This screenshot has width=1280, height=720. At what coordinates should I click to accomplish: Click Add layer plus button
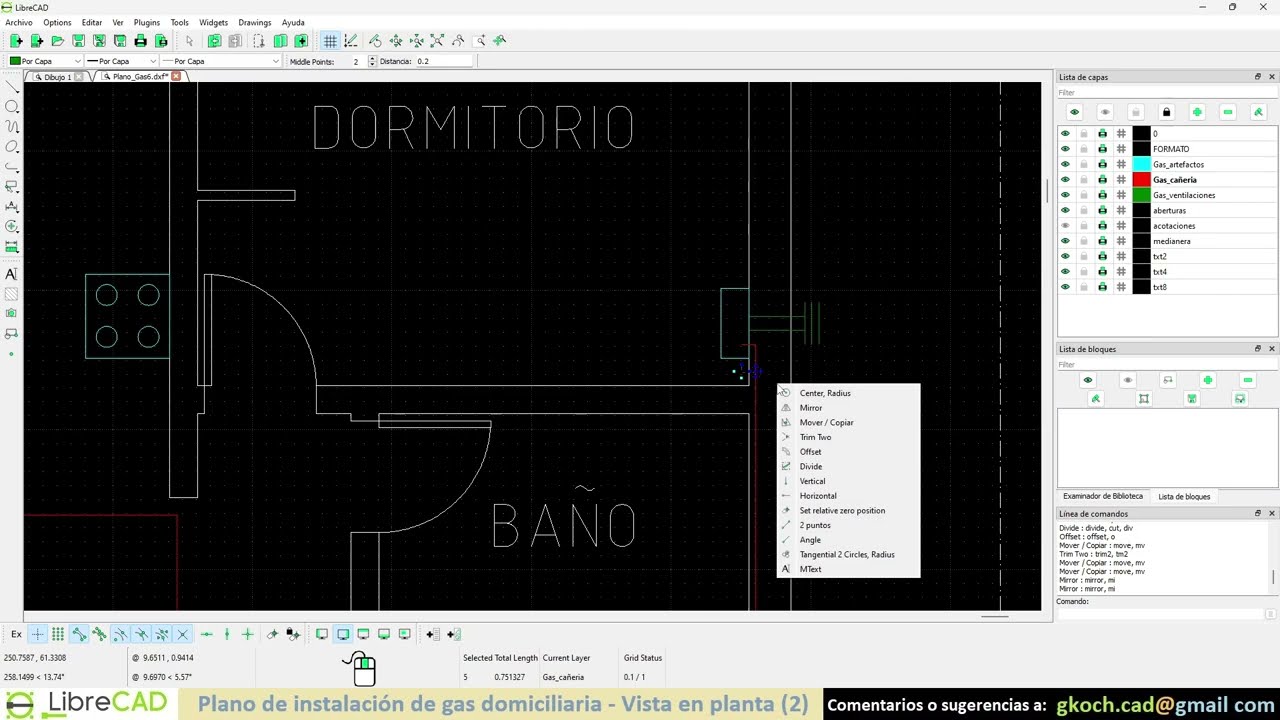tap(1197, 112)
